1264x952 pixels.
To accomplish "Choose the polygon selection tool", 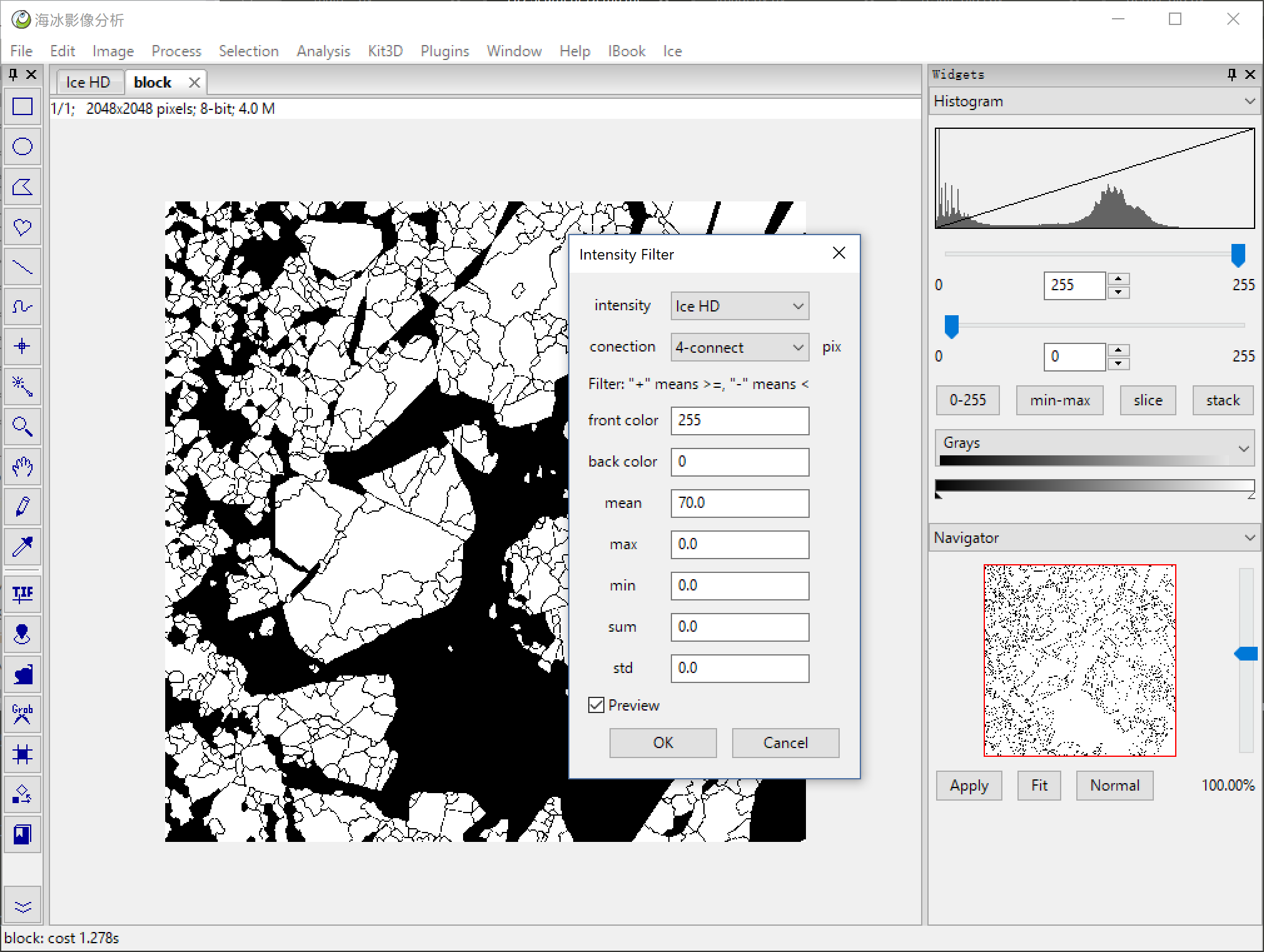I will point(23,187).
